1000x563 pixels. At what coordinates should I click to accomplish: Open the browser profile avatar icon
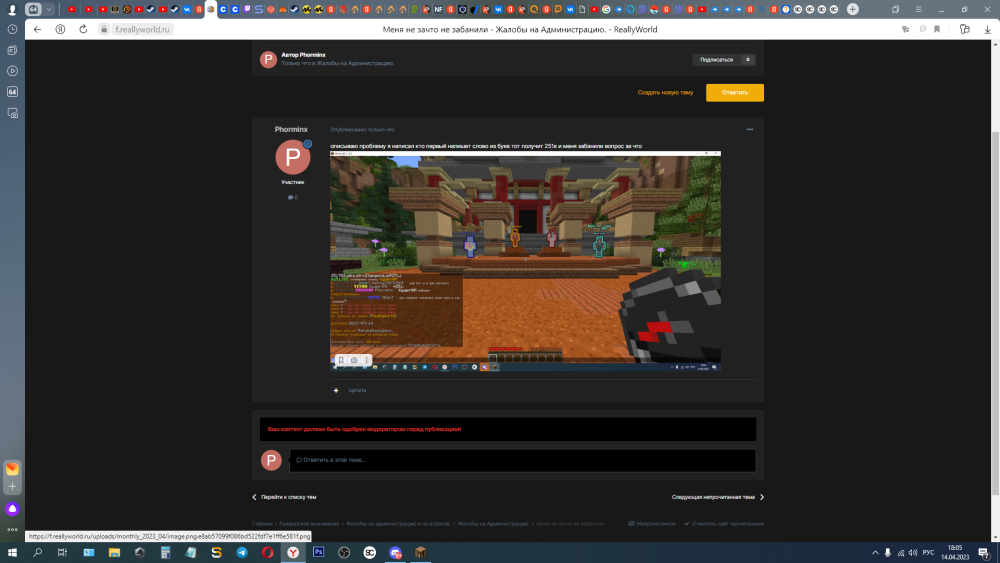(x=11, y=10)
